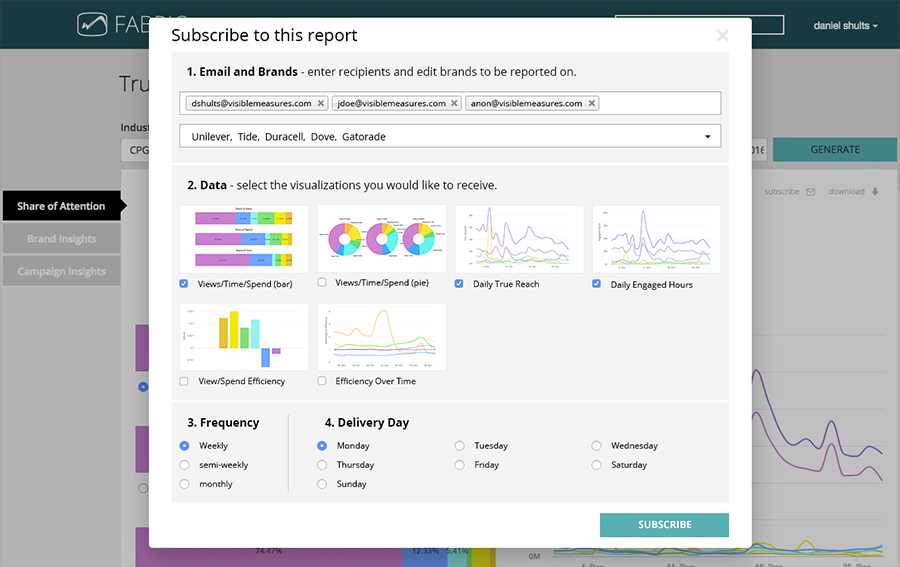
Task: Click the jdoe@visiblemeasures.com email text
Action: coord(391,103)
